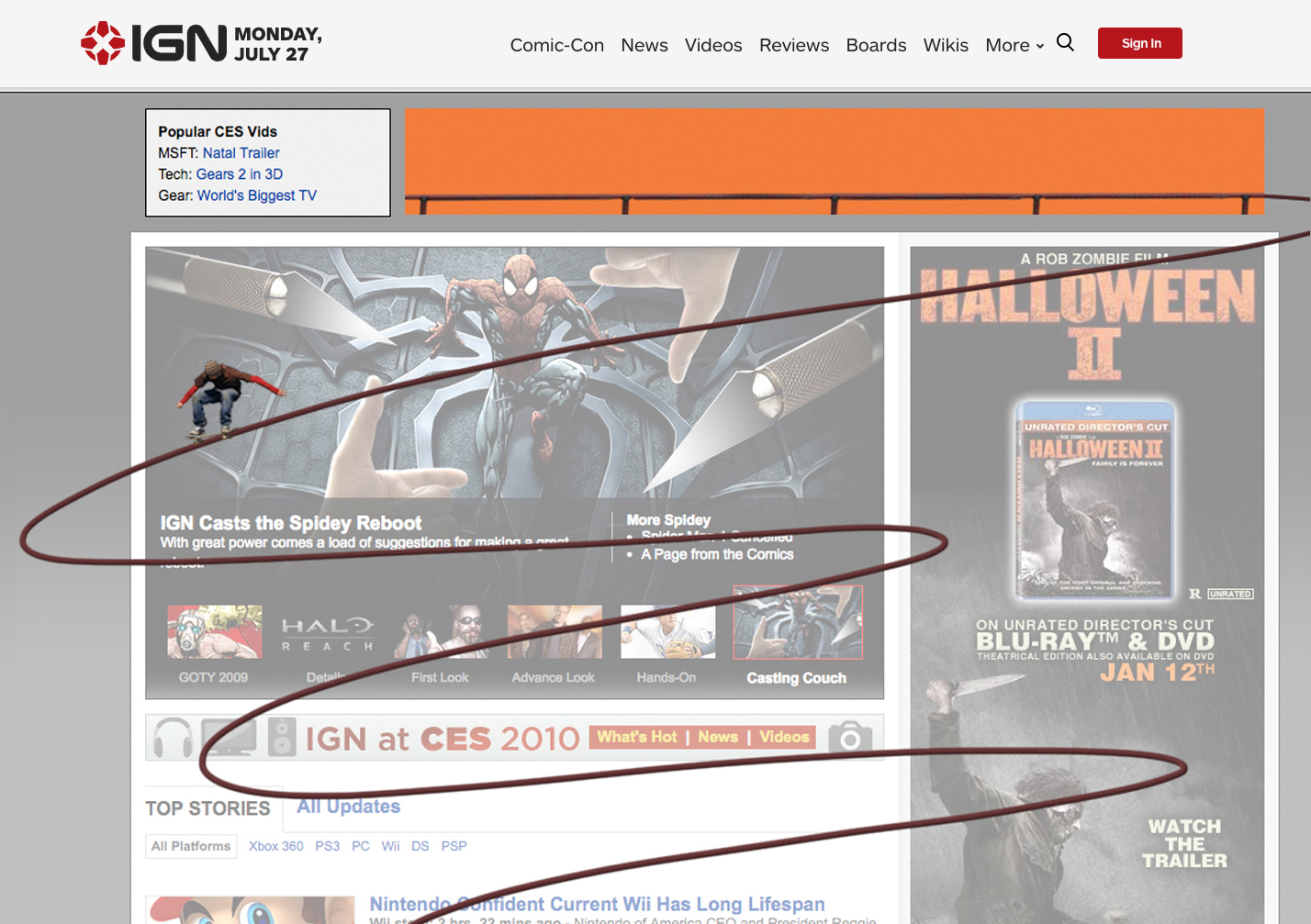Click the Halloween II ad title
Screen dimensions: 1311x924
(x=1088, y=324)
